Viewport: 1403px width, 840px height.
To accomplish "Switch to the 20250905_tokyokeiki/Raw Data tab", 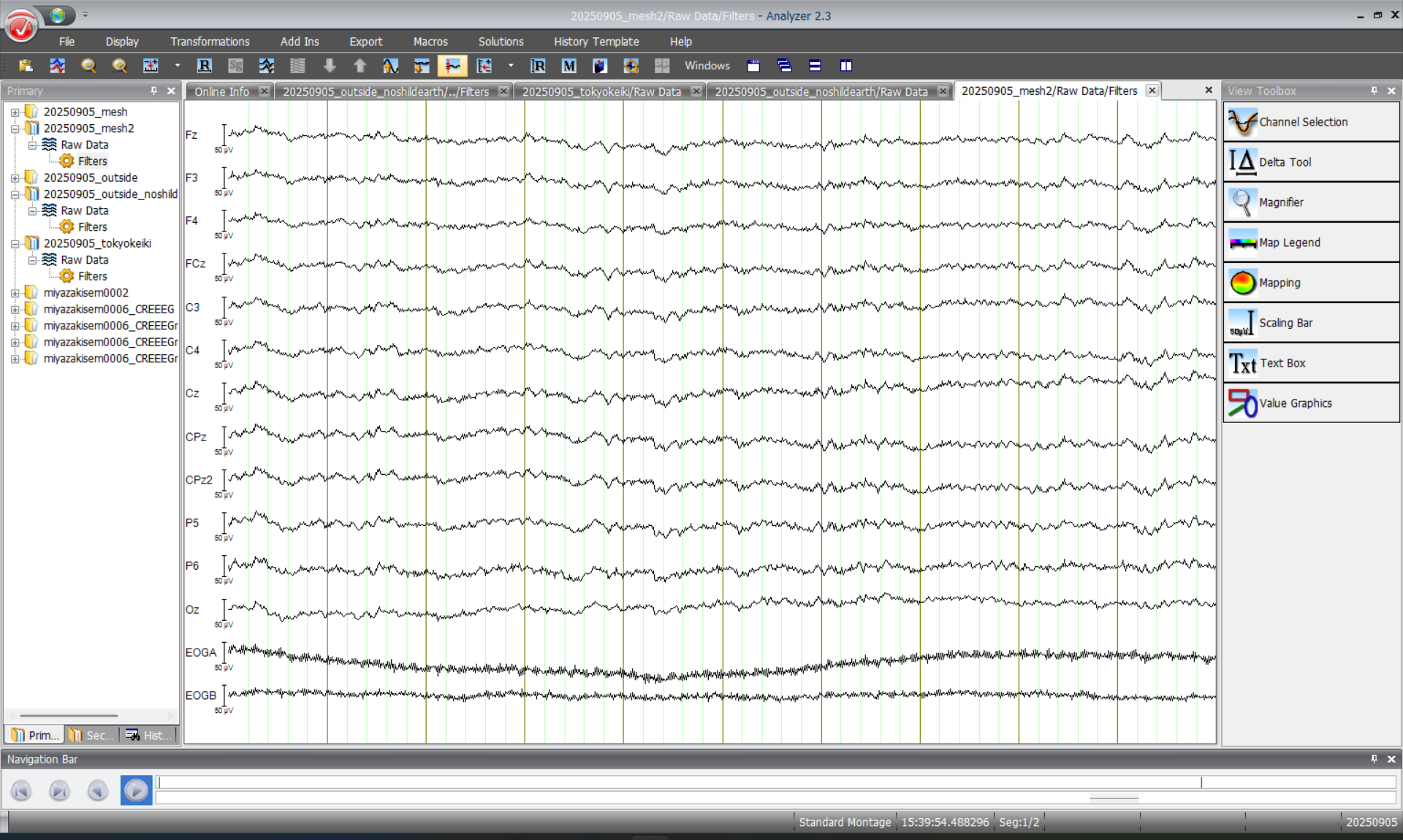I will [x=601, y=91].
